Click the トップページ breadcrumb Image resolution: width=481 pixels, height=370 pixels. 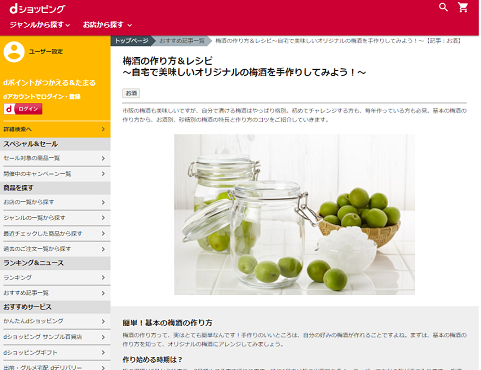(132, 41)
